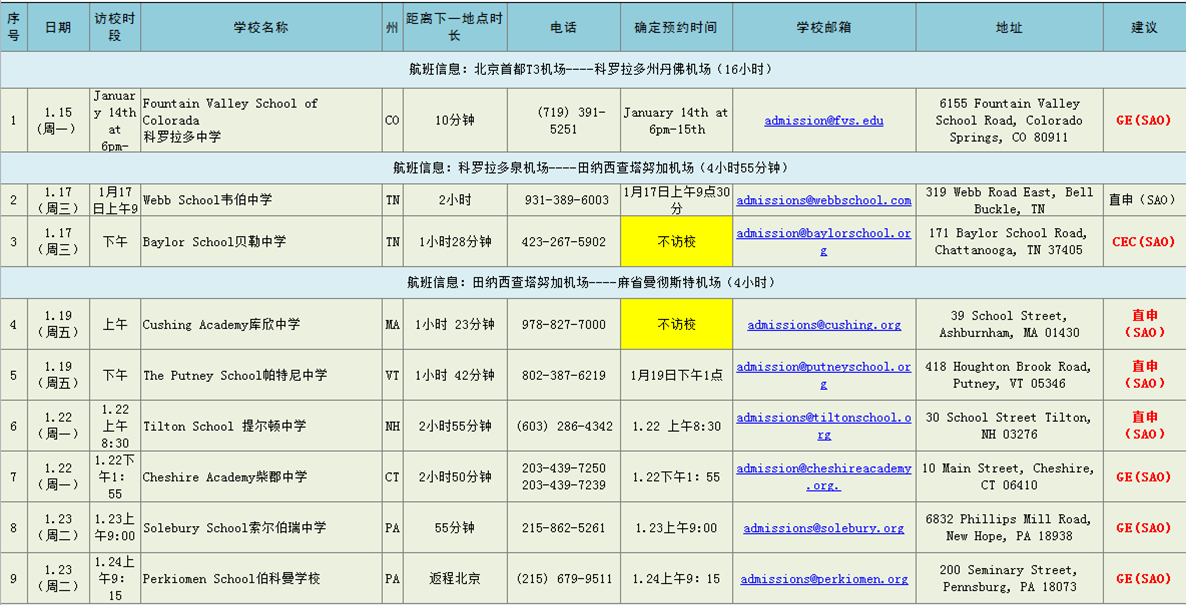1186x605 pixels.
Task: Select 返程北京 cell in Perkiomen row
Action: (x=455, y=579)
